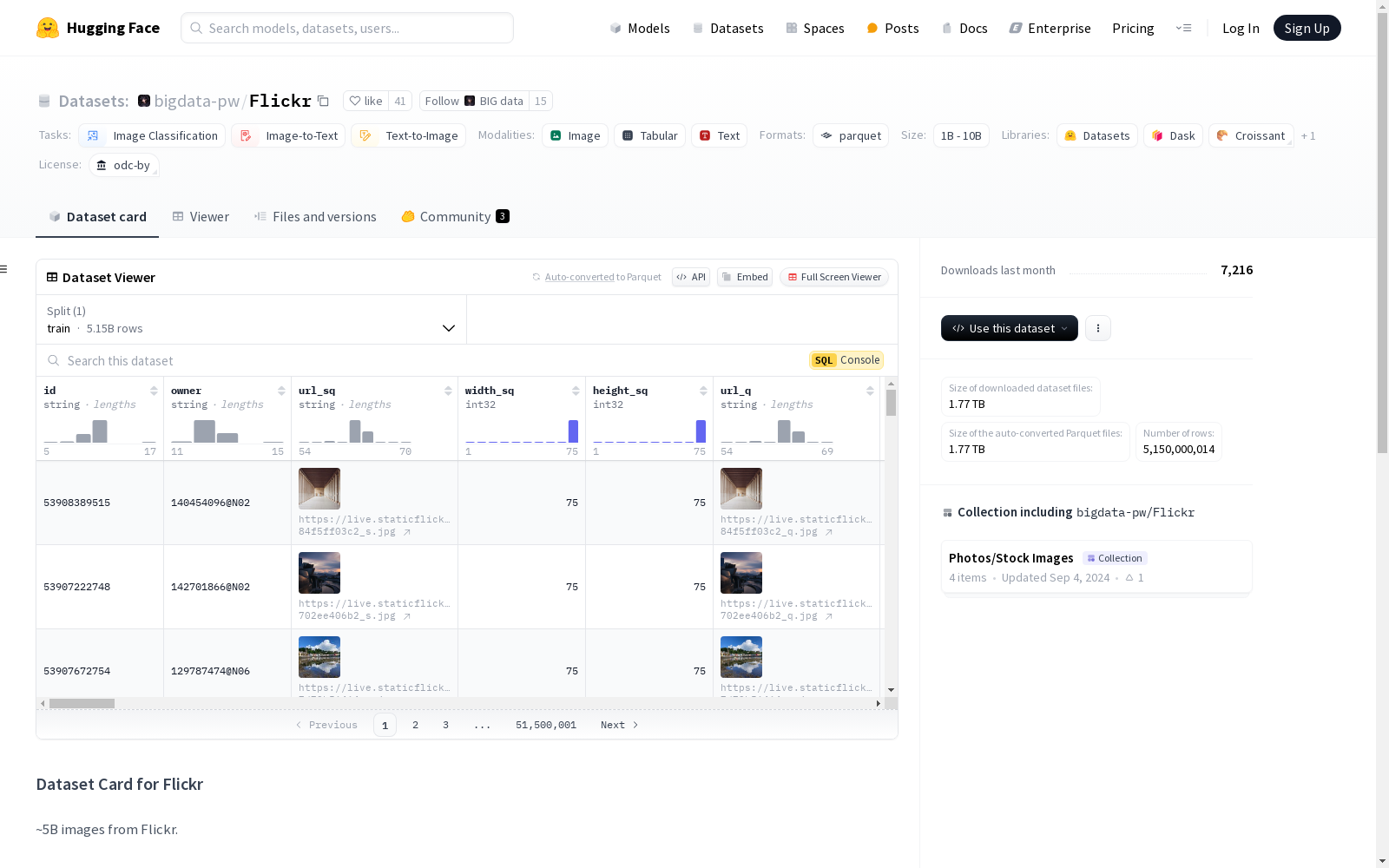Select the Text-to-Image task tag
Image resolution: width=1389 pixels, height=868 pixels.
[x=408, y=135]
